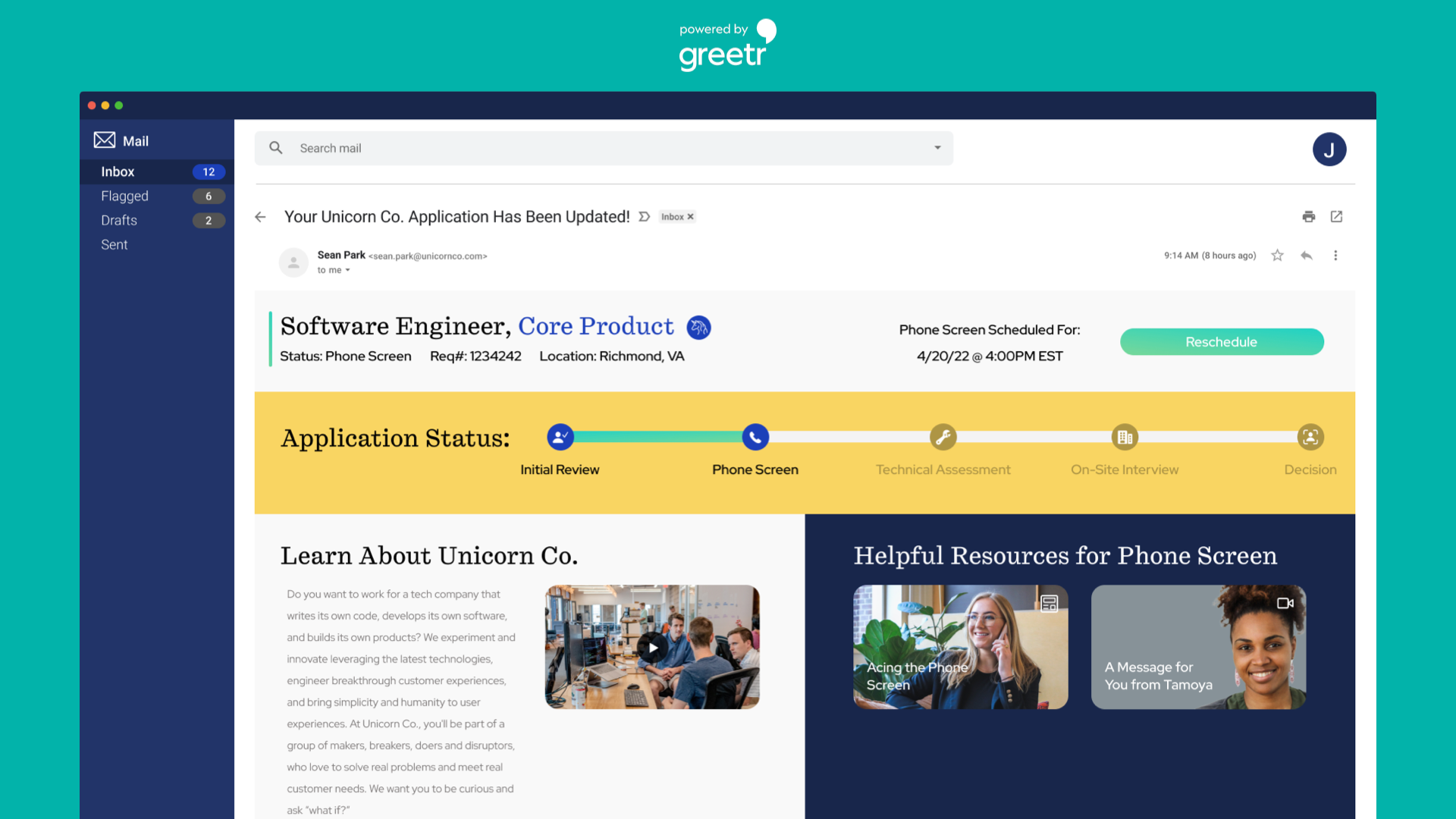Click the video camera icon on Tamoya card
Viewport: 1456px width, 819px height.
[1285, 604]
